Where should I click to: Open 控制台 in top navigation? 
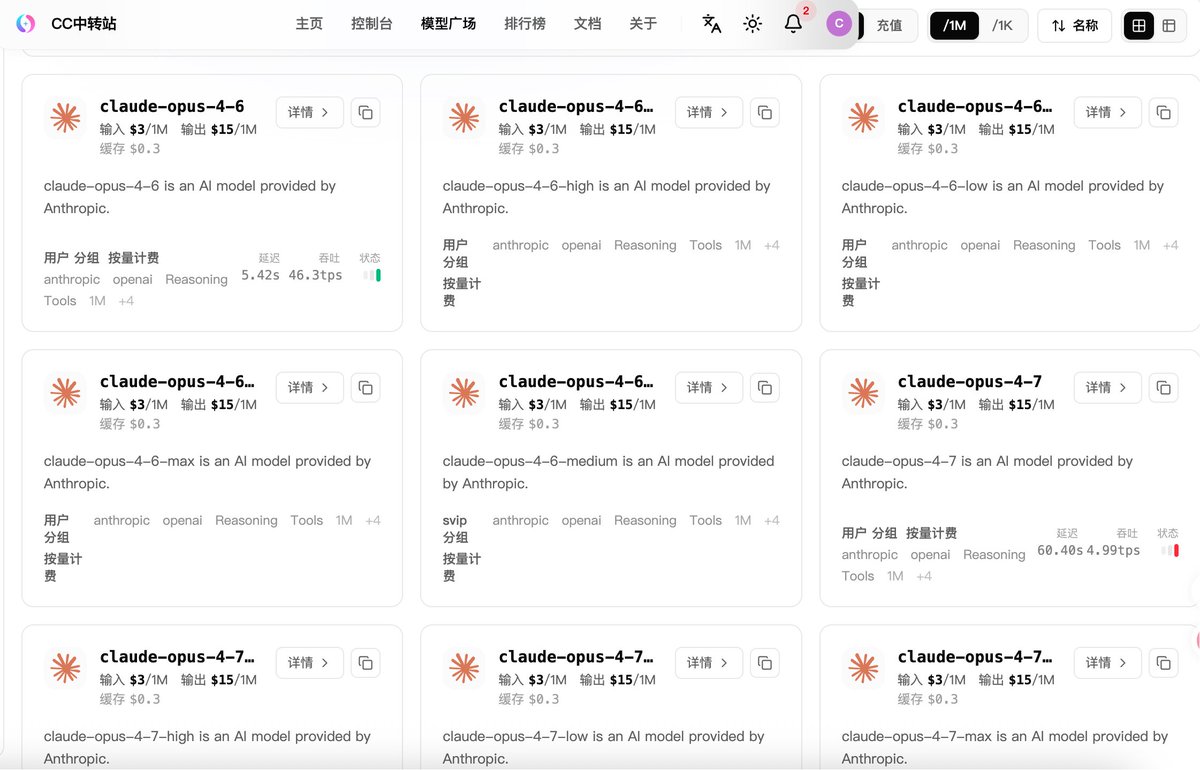pos(372,24)
